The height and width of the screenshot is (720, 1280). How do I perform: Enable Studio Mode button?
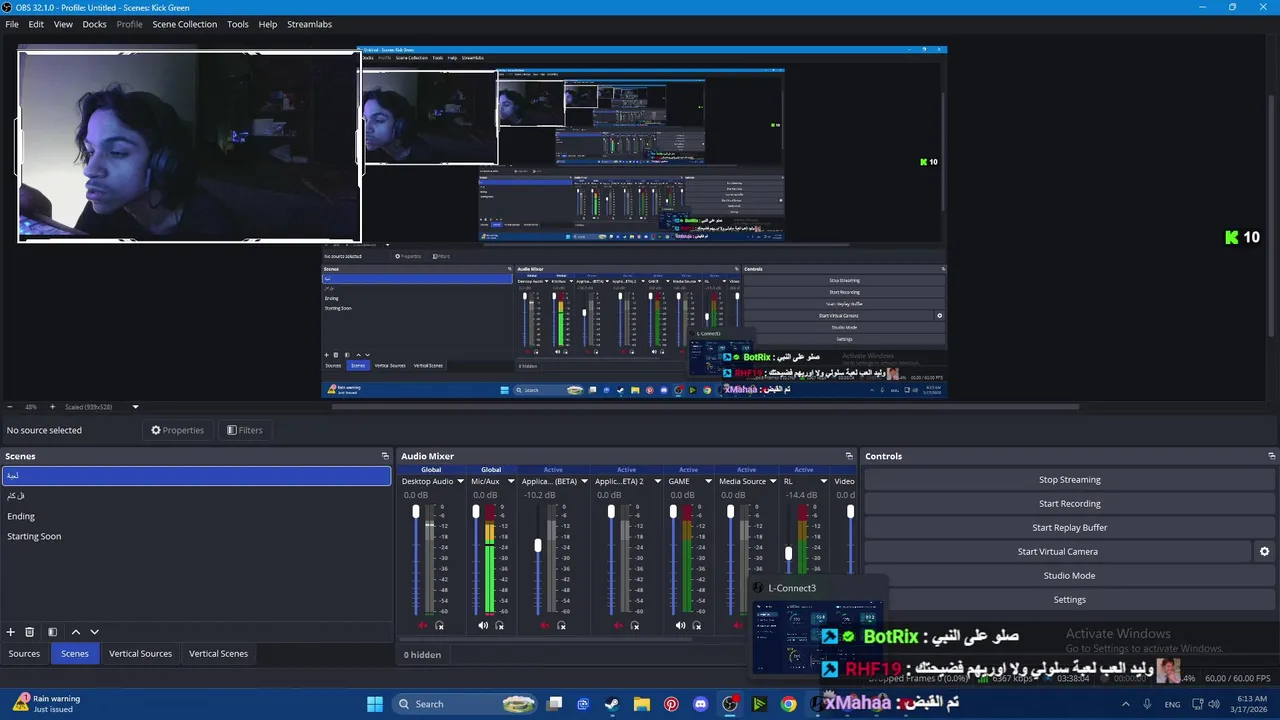(x=1069, y=575)
